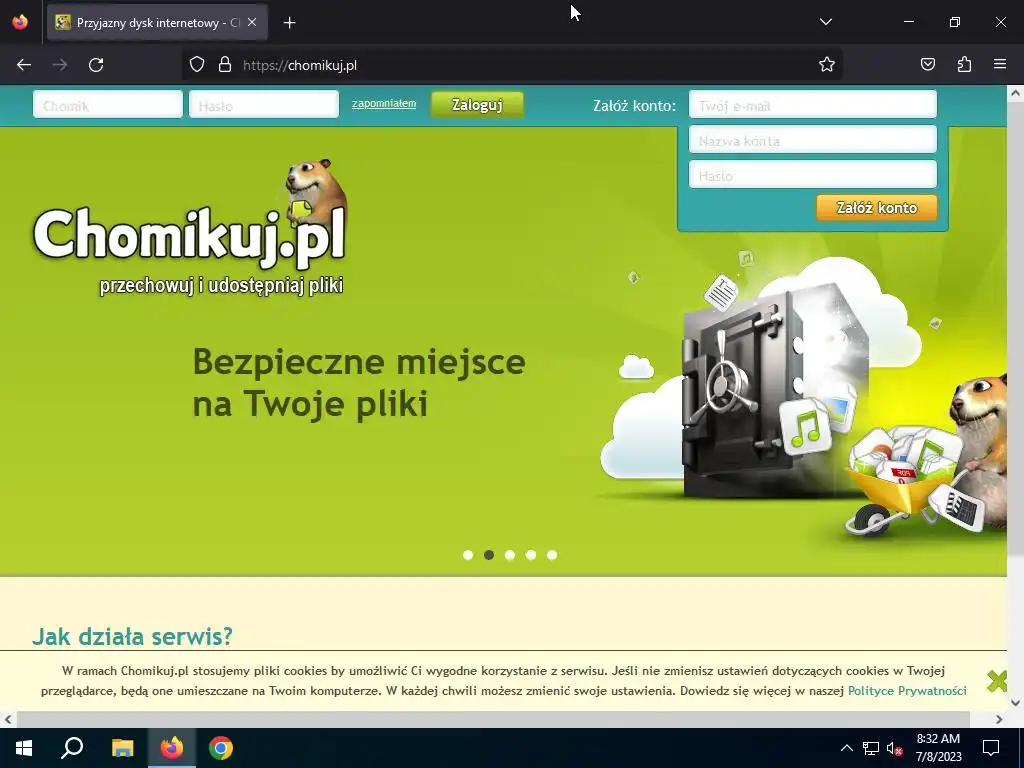Image resolution: width=1024 pixels, height=768 pixels.
Task: Select the first slideshow dot
Action: click(468, 555)
